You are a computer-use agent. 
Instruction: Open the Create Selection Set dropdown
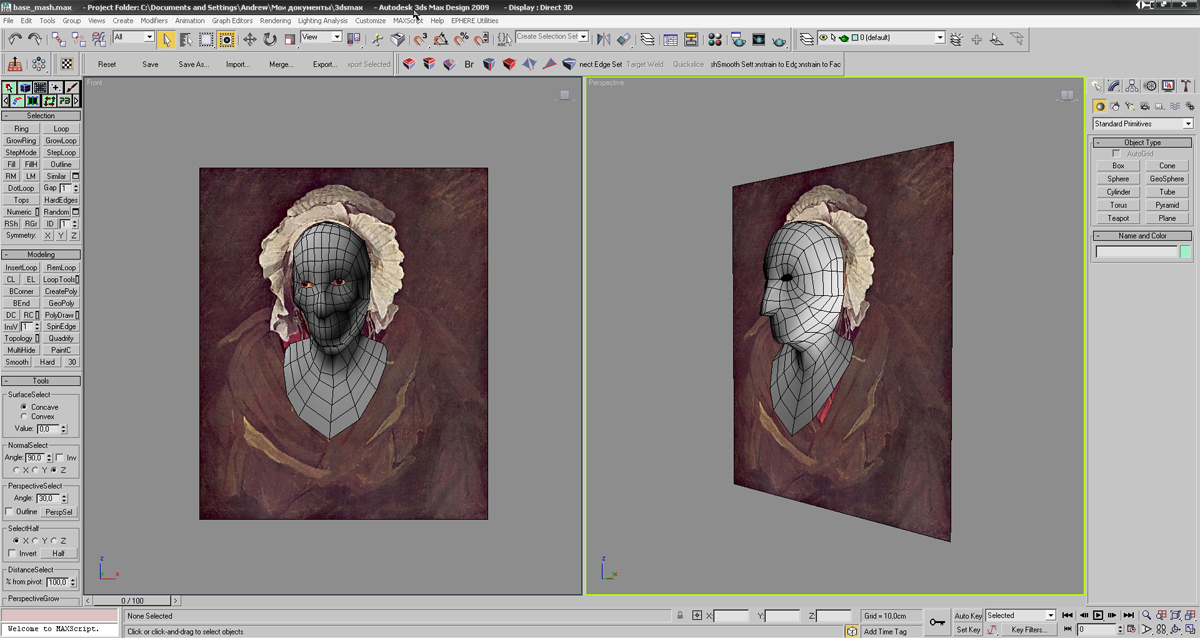coord(552,37)
